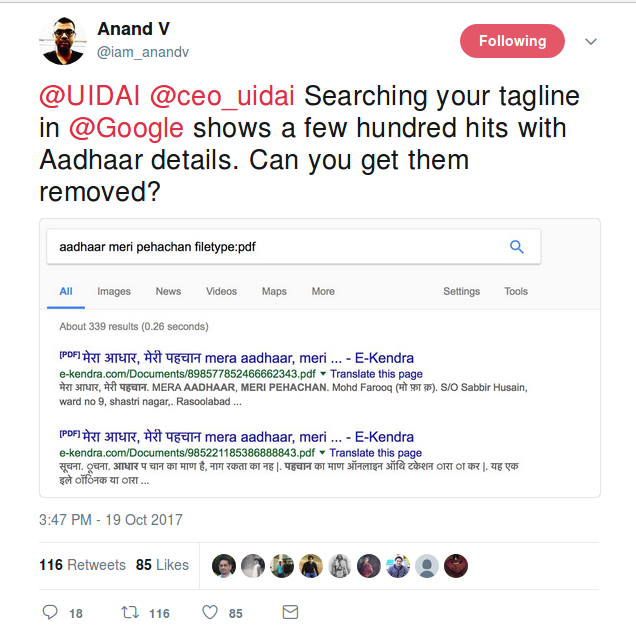The height and width of the screenshot is (644, 636).
Task: Expand the tweet options chevron
Action: pos(591,42)
